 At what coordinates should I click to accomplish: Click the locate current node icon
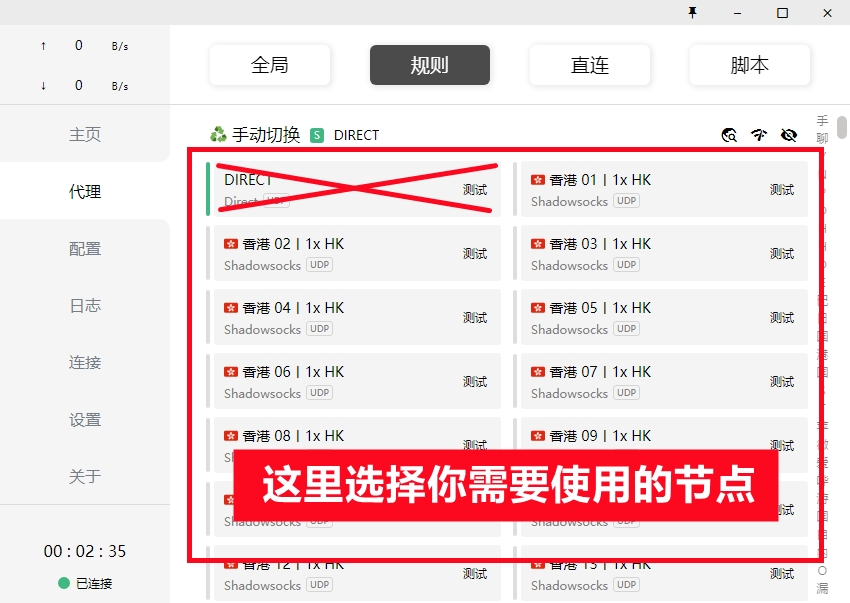click(729, 135)
